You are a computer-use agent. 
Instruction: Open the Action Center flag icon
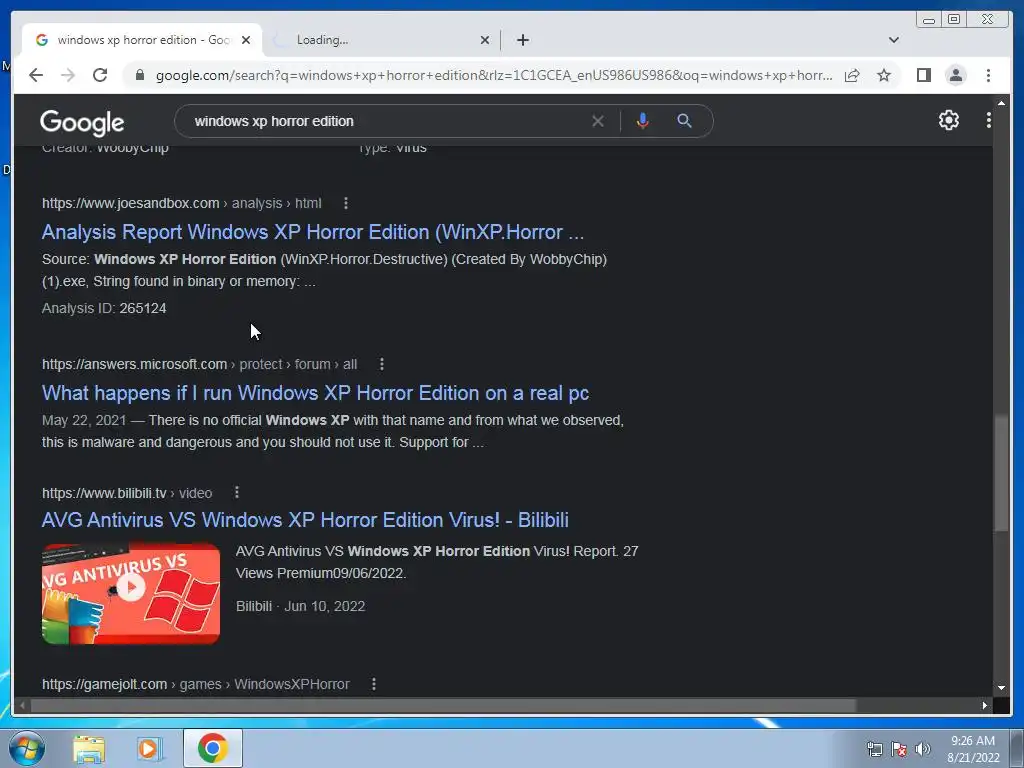(x=899, y=749)
